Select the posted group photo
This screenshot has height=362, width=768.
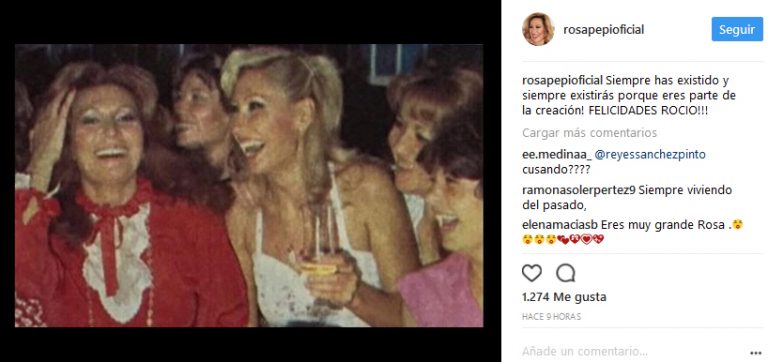pos(249,186)
